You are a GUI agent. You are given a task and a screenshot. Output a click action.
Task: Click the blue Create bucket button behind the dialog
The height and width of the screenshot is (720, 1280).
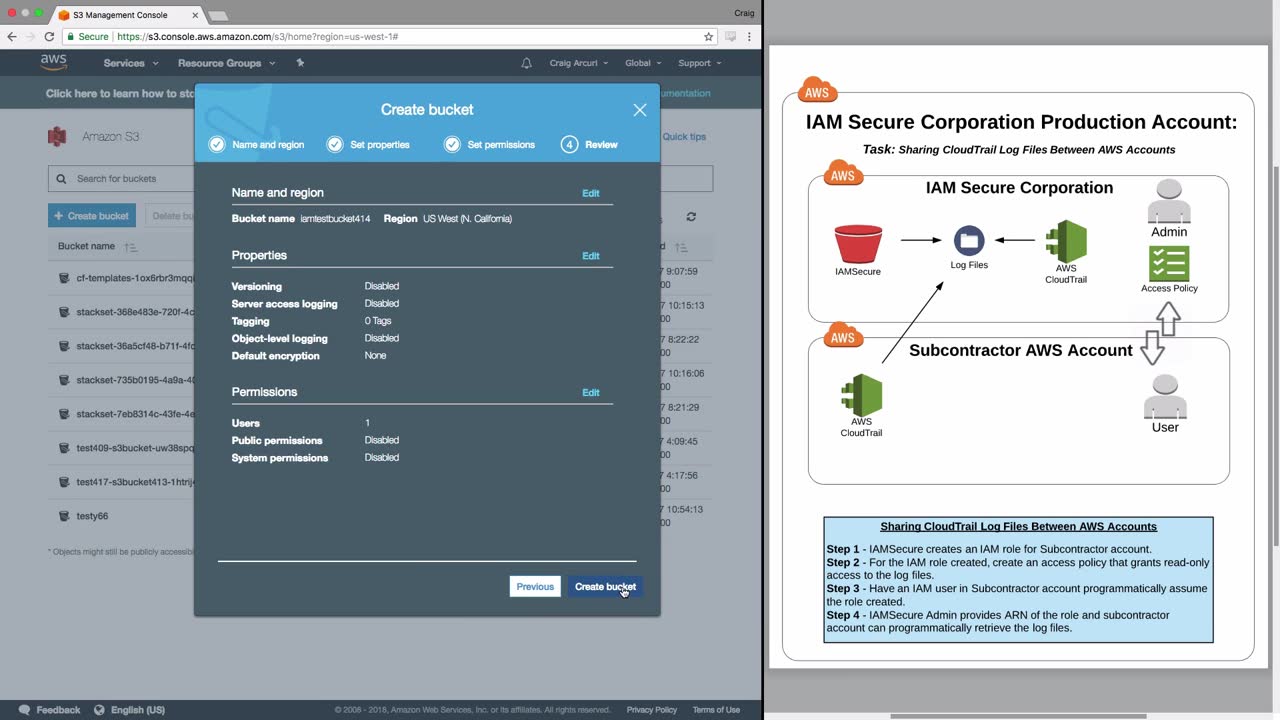click(x=92, y=216)
